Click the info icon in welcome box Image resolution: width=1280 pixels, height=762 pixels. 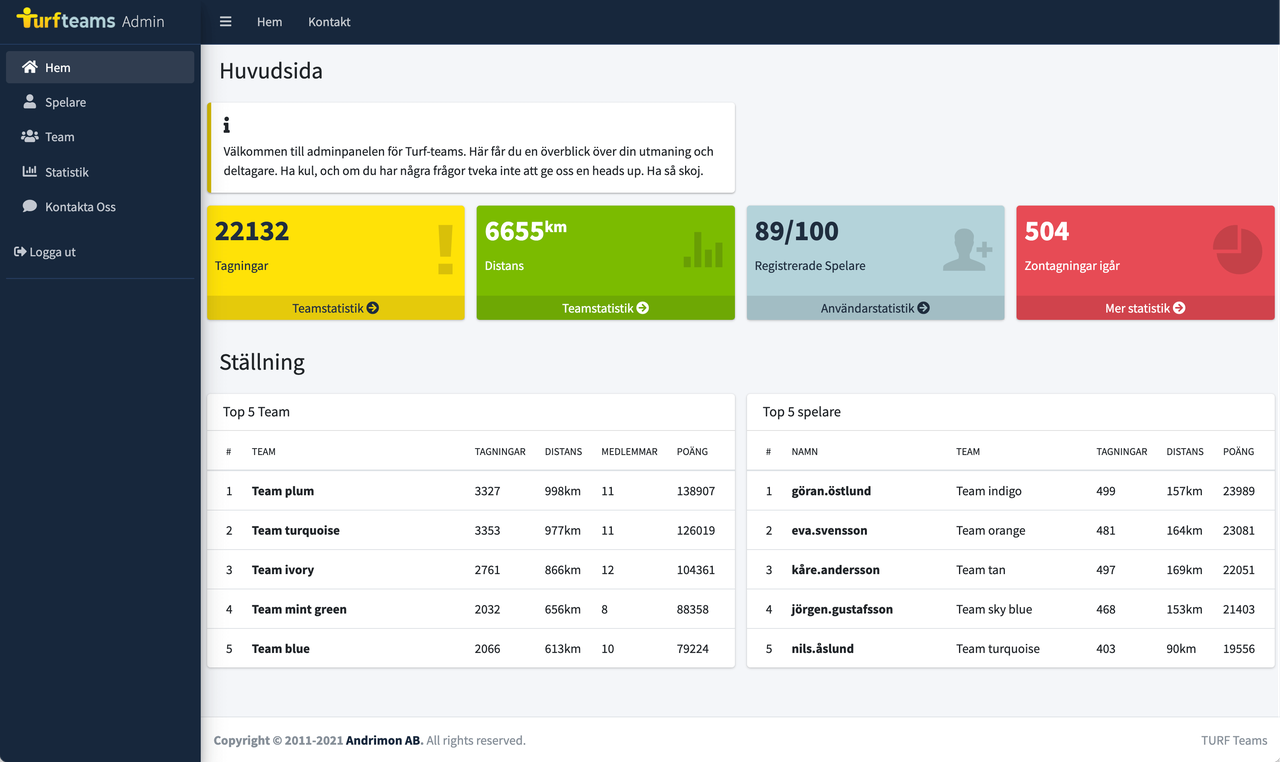pyautogui.click(x=227, y=125)
